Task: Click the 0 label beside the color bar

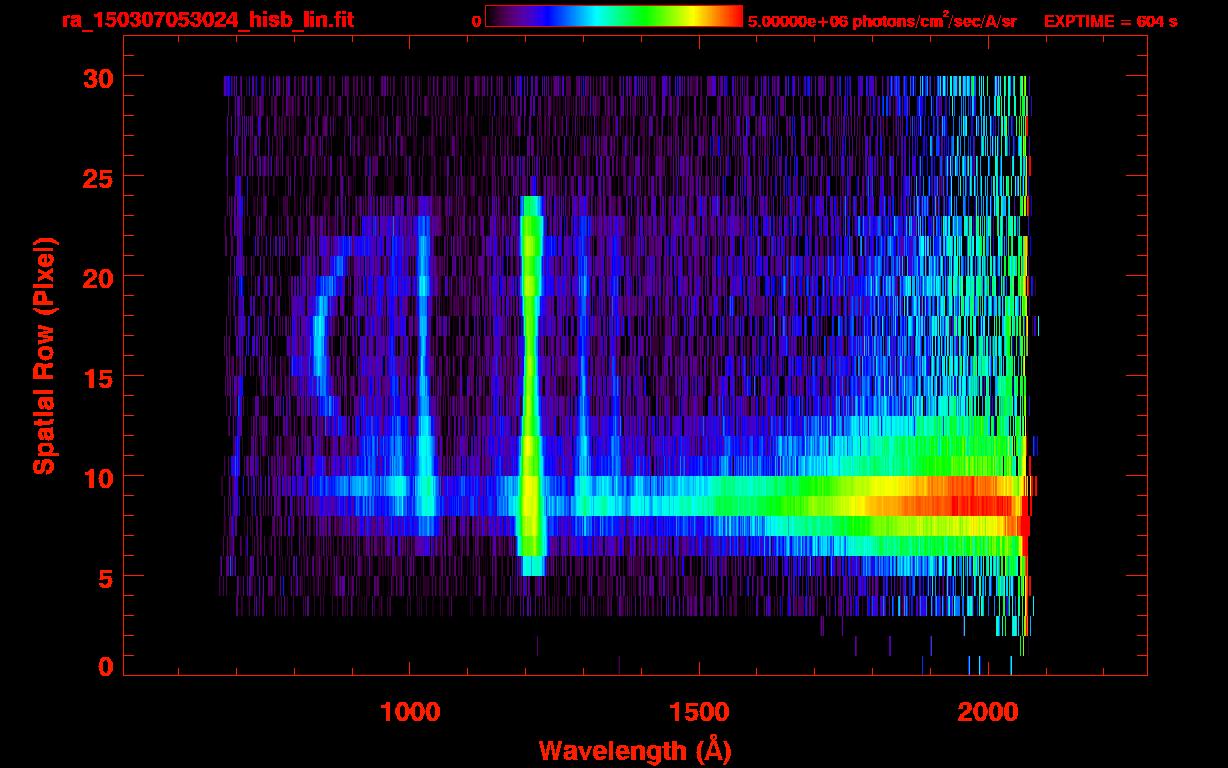Action: coord(476,21)
